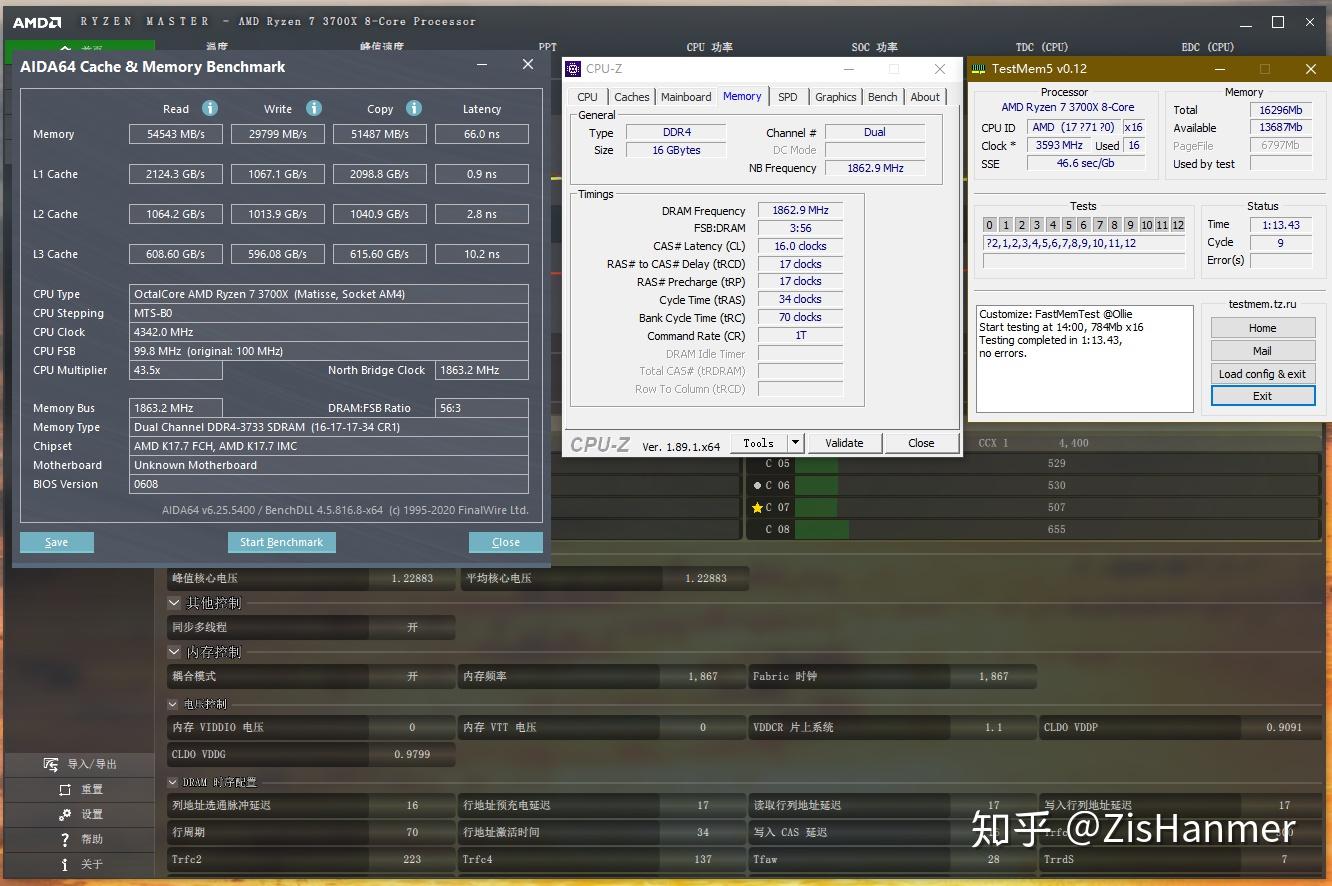Open the About tab in CPU-Z
Image resolution: width=1332 pixels, height=886 pixels.
point(925,97)
